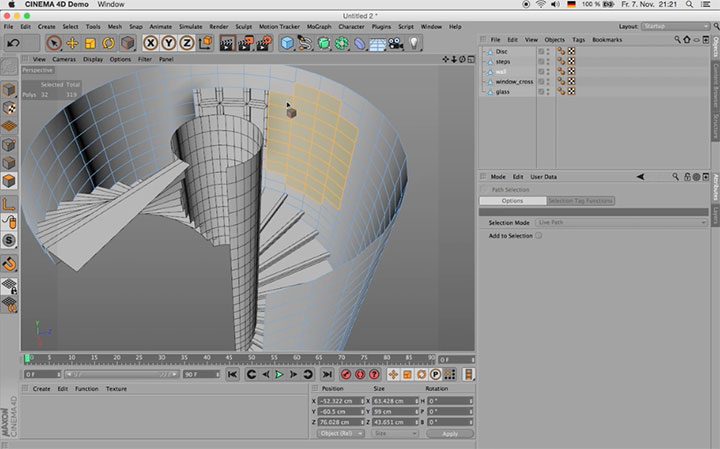Switch to Texture mode in left palette
The image size is (720, 449).
click(x=9, y=108)
